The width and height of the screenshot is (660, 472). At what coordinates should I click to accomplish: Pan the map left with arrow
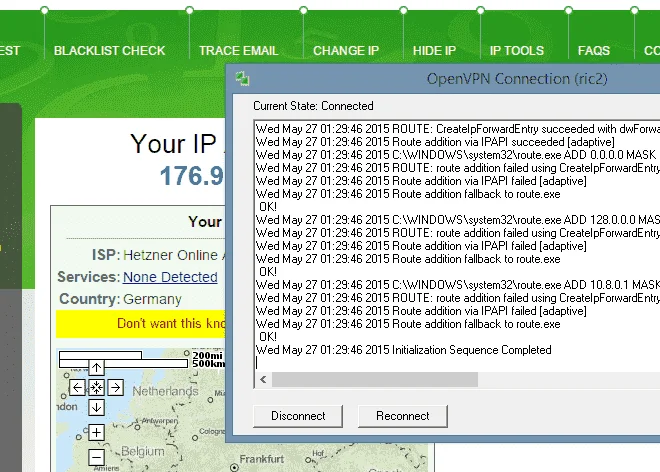[77, 387]
